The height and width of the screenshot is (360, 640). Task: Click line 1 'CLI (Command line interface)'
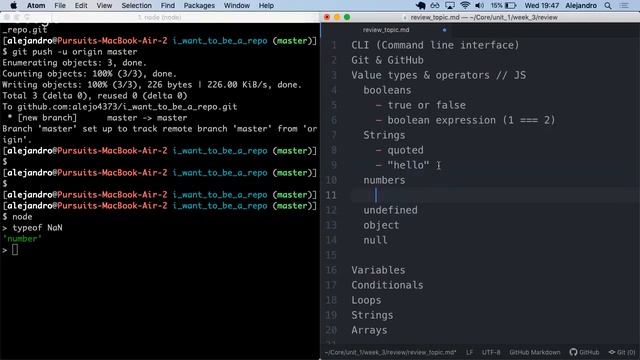pos(435,45)
